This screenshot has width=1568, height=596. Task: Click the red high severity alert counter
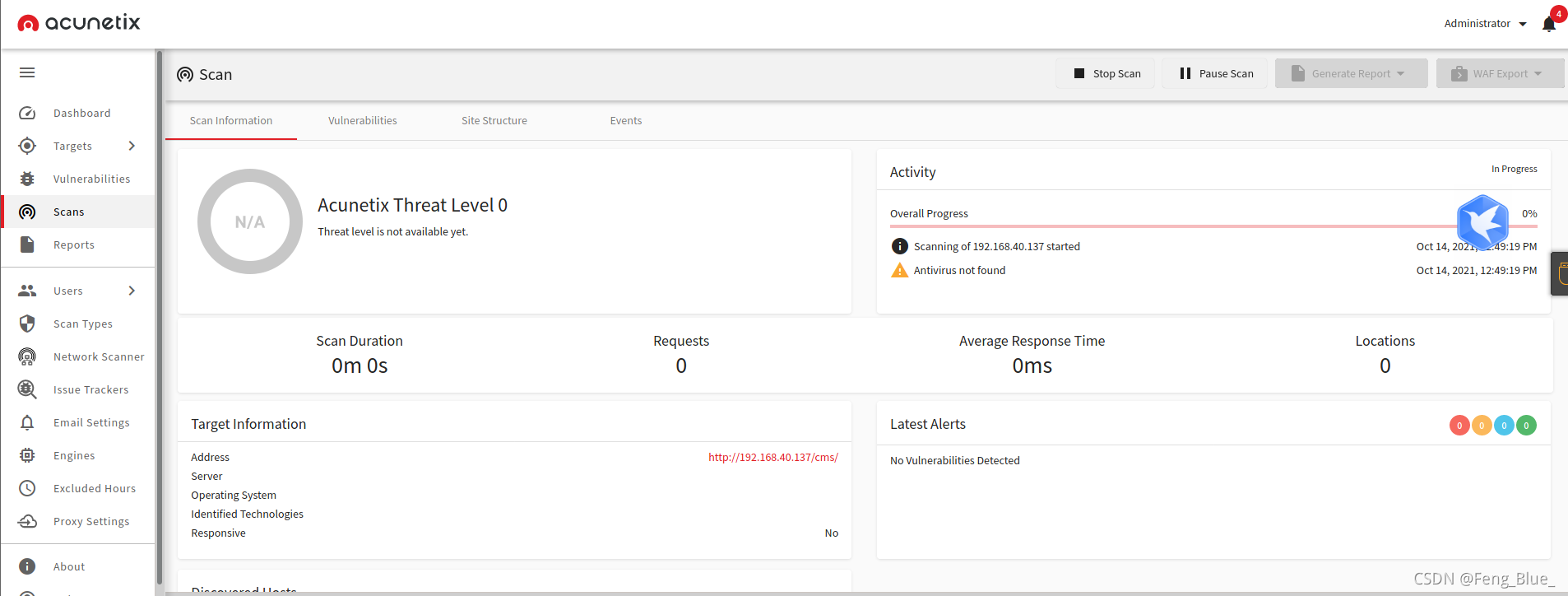click(x=1459, y=426)
